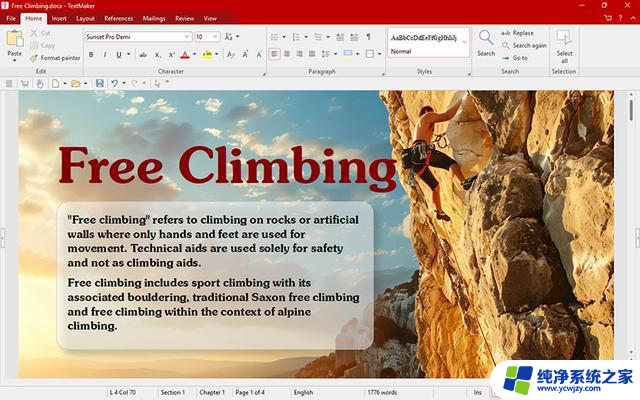Viewport: 640px width, 400px height.
Task: Collapse the ribbon using the chevron
Action: click(x=633, y=18)
